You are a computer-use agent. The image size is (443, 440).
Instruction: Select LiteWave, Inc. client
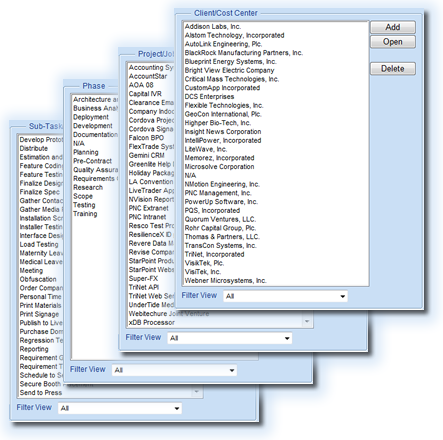(x=206, y=149)
